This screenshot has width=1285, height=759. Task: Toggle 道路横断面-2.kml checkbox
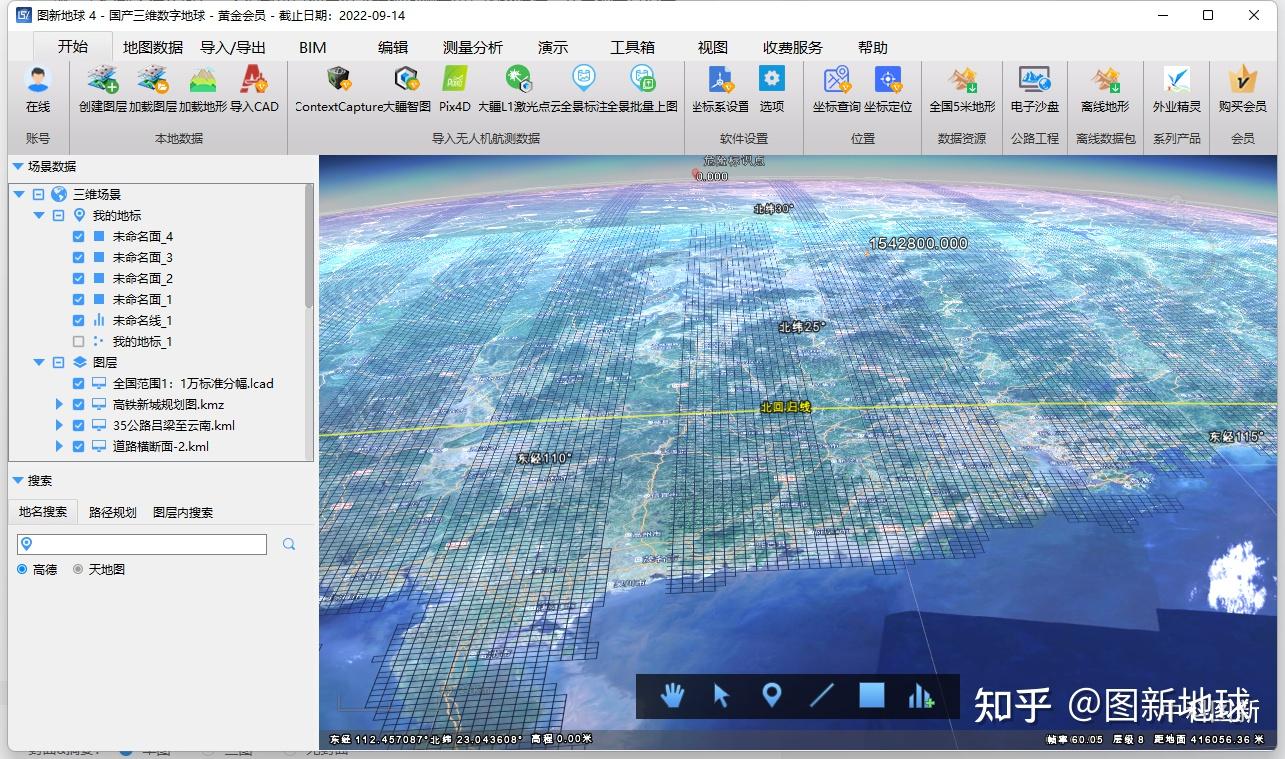click(x=79, y=446)
